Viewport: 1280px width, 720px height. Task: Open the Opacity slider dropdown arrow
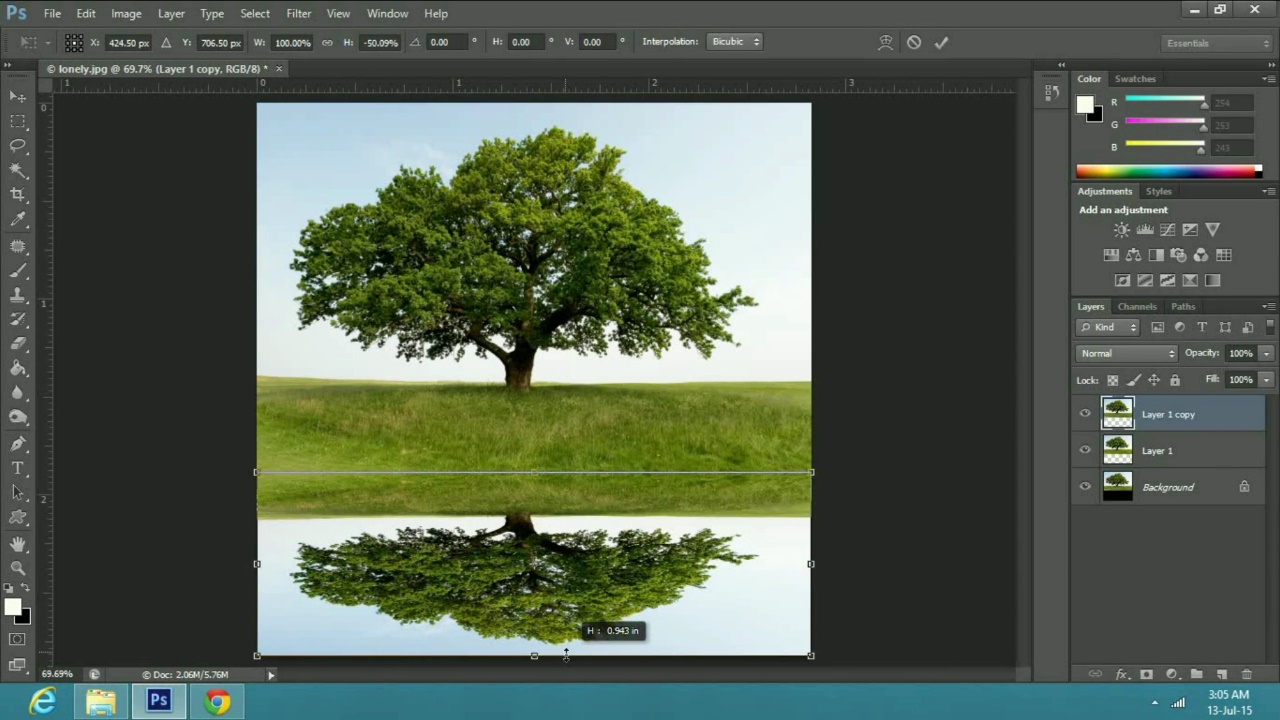pos(1267,353)
